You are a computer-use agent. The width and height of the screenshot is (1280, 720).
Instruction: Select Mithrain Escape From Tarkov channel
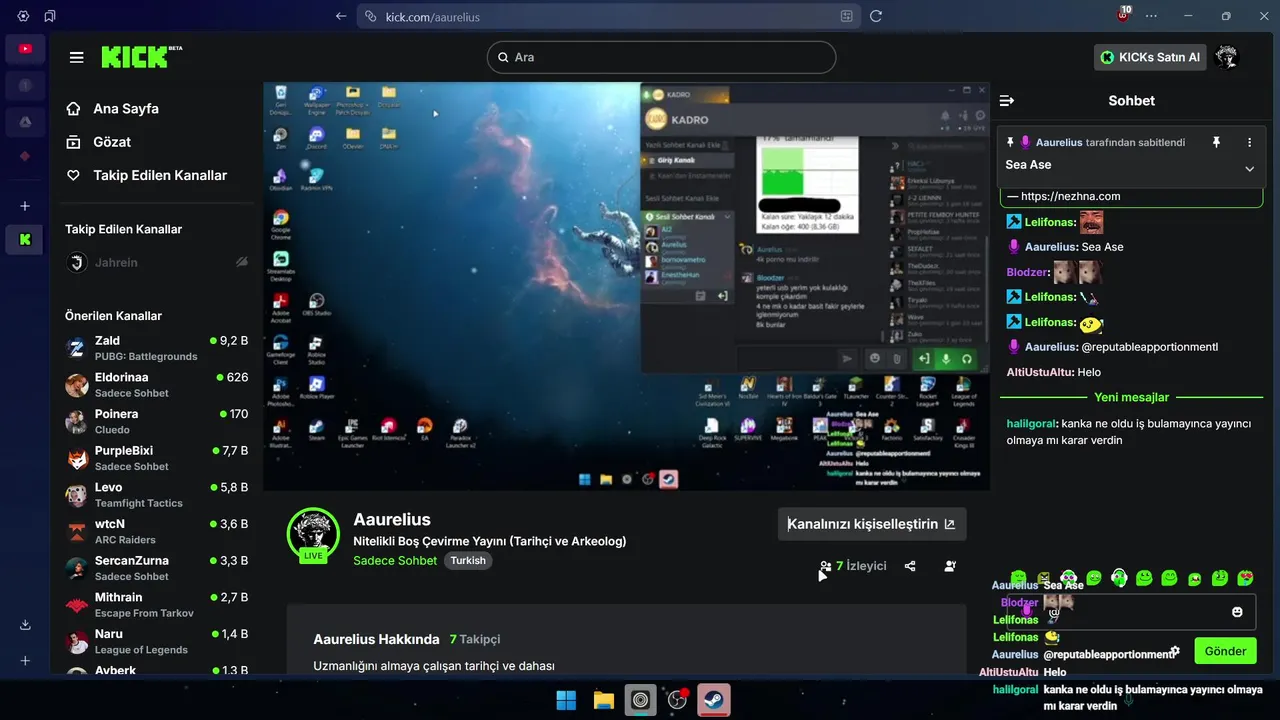point(156,605)
